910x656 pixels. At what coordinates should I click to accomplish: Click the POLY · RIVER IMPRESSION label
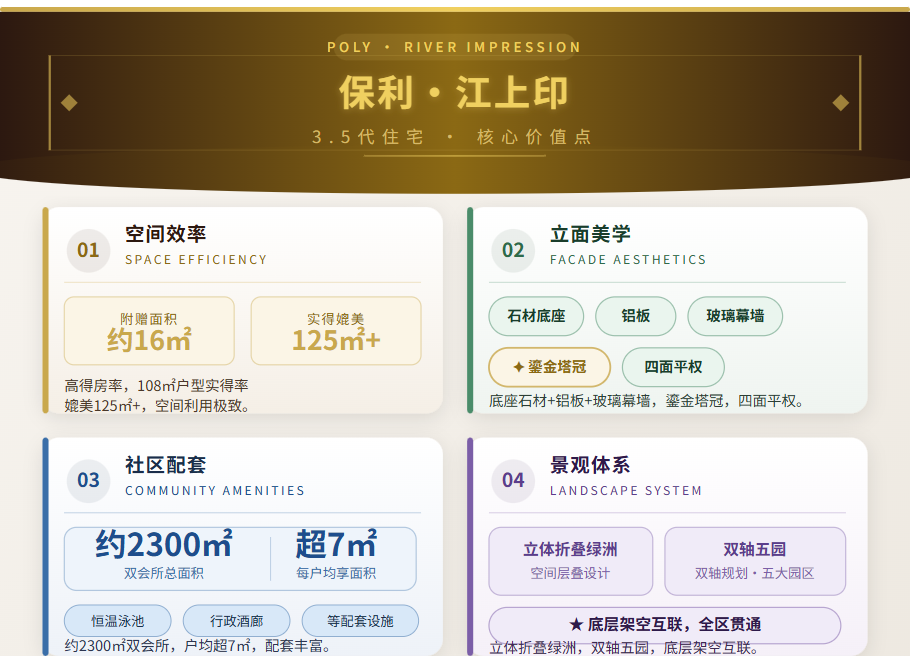coord(454,47)
